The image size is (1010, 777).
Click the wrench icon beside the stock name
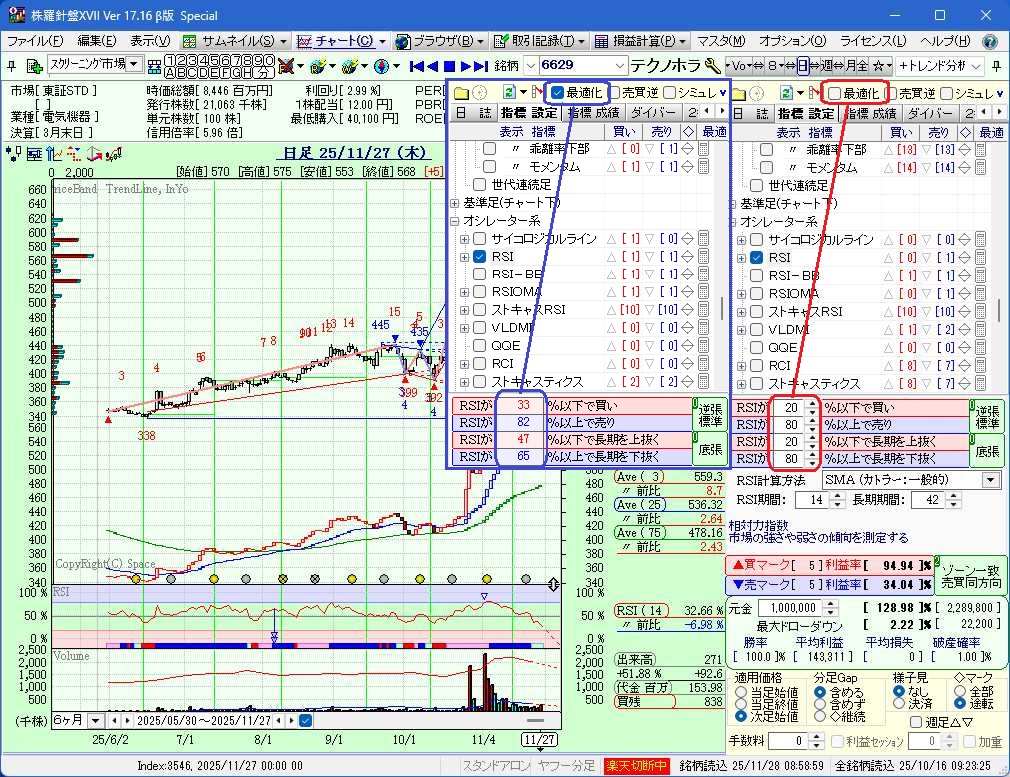click(713, 66)
